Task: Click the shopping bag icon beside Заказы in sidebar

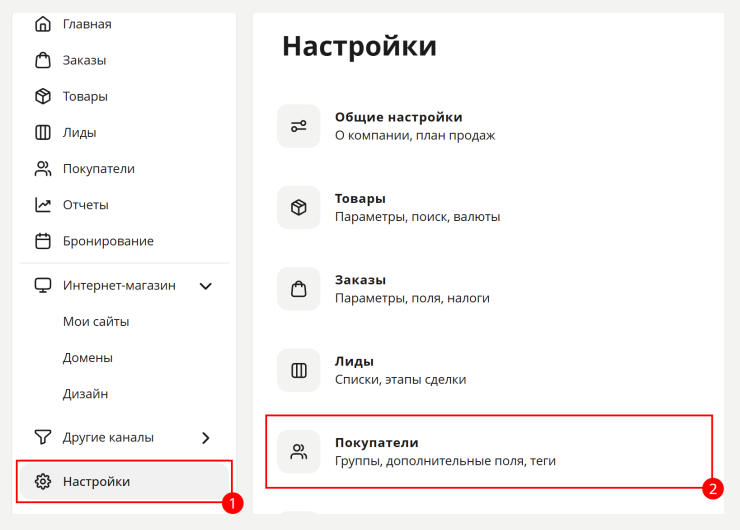Action: pos(43,60)
